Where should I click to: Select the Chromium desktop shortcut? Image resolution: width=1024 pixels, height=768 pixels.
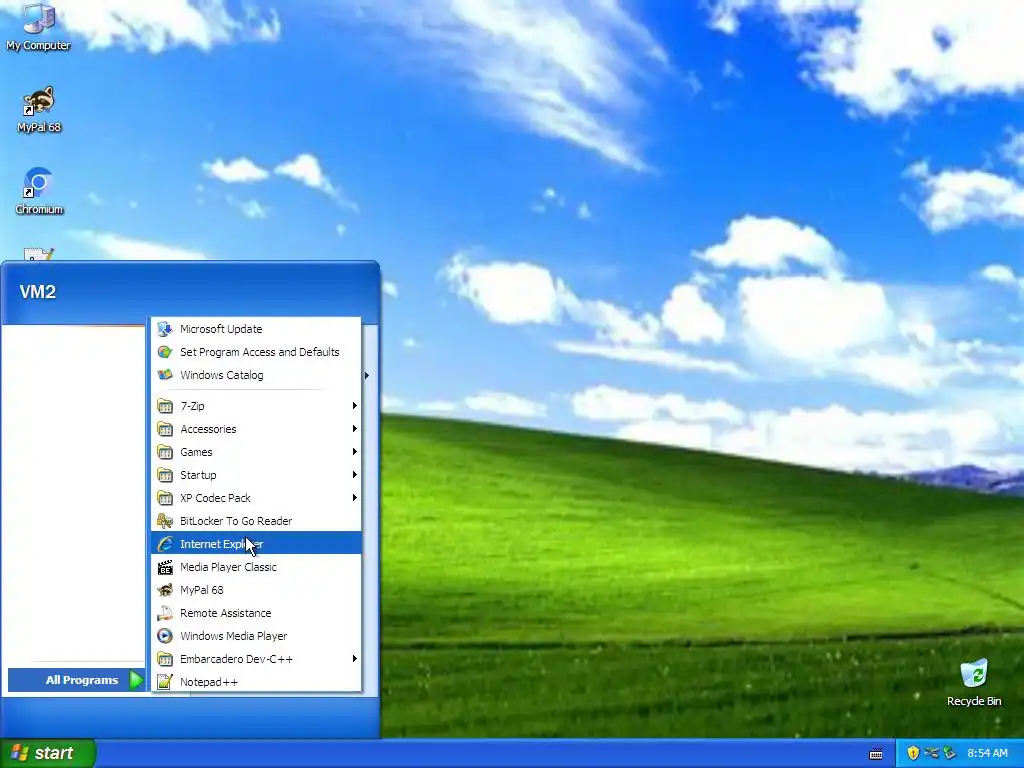pyautogui.click(x=39, y=191)
